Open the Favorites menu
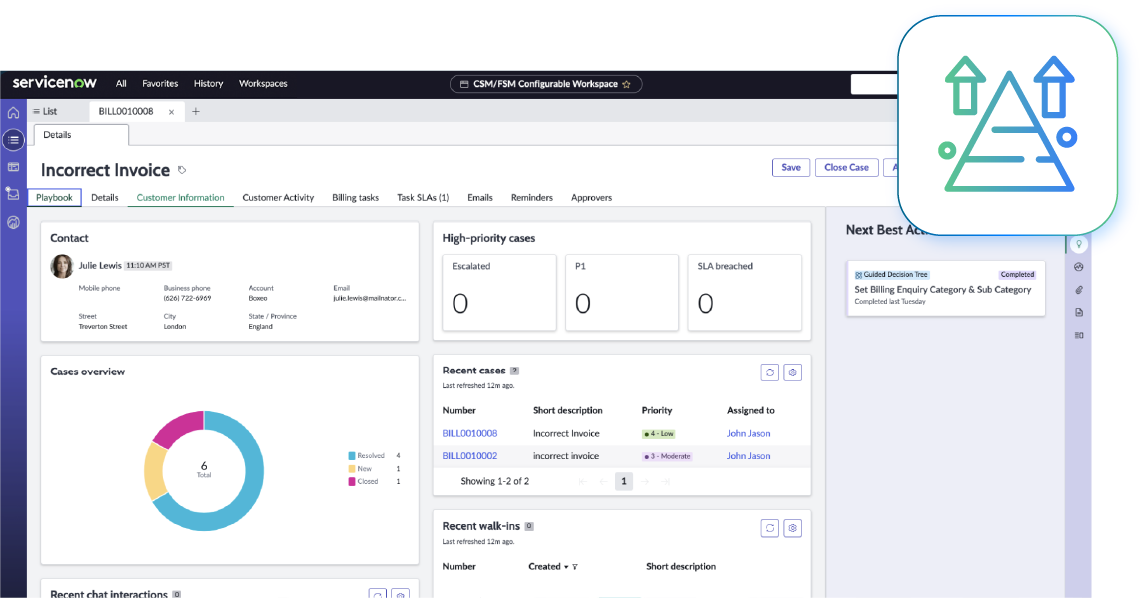The height and width of the screenshot is (598, 1144). pyautogui.click(x=160, y=84)
